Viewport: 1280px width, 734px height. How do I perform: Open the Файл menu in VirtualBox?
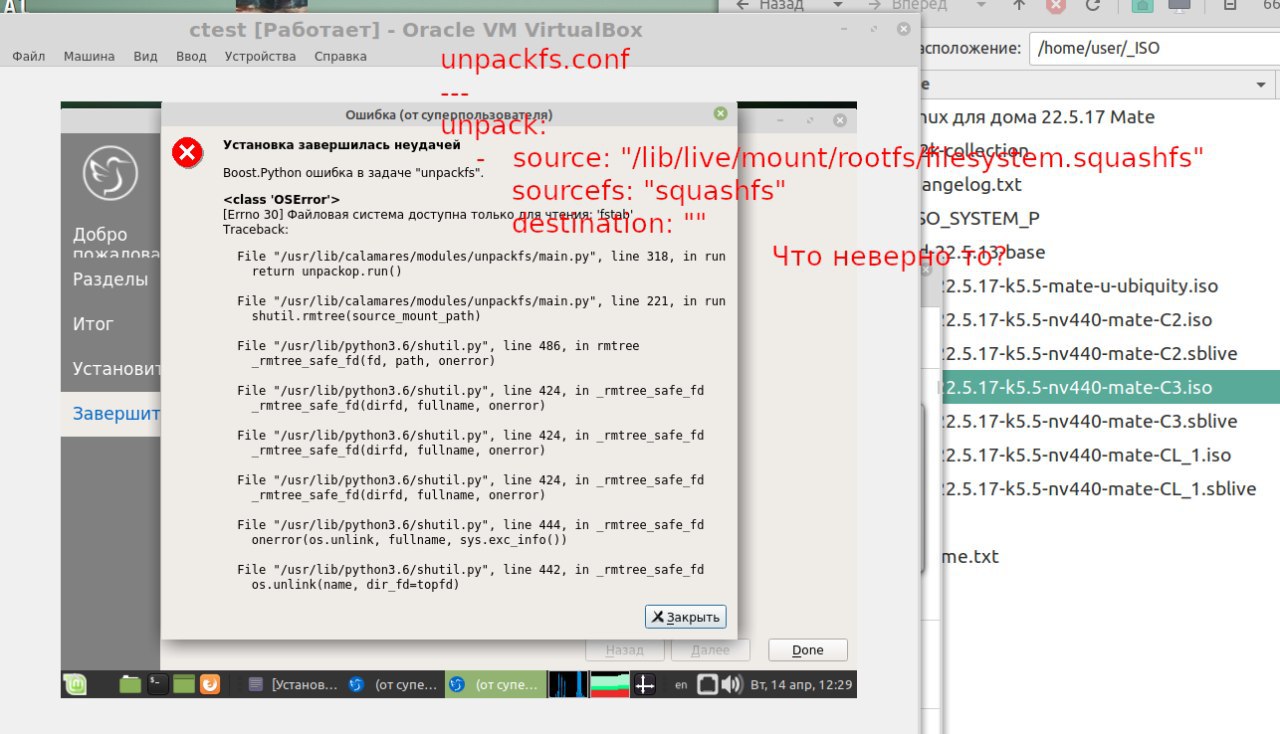pos(29,56)
